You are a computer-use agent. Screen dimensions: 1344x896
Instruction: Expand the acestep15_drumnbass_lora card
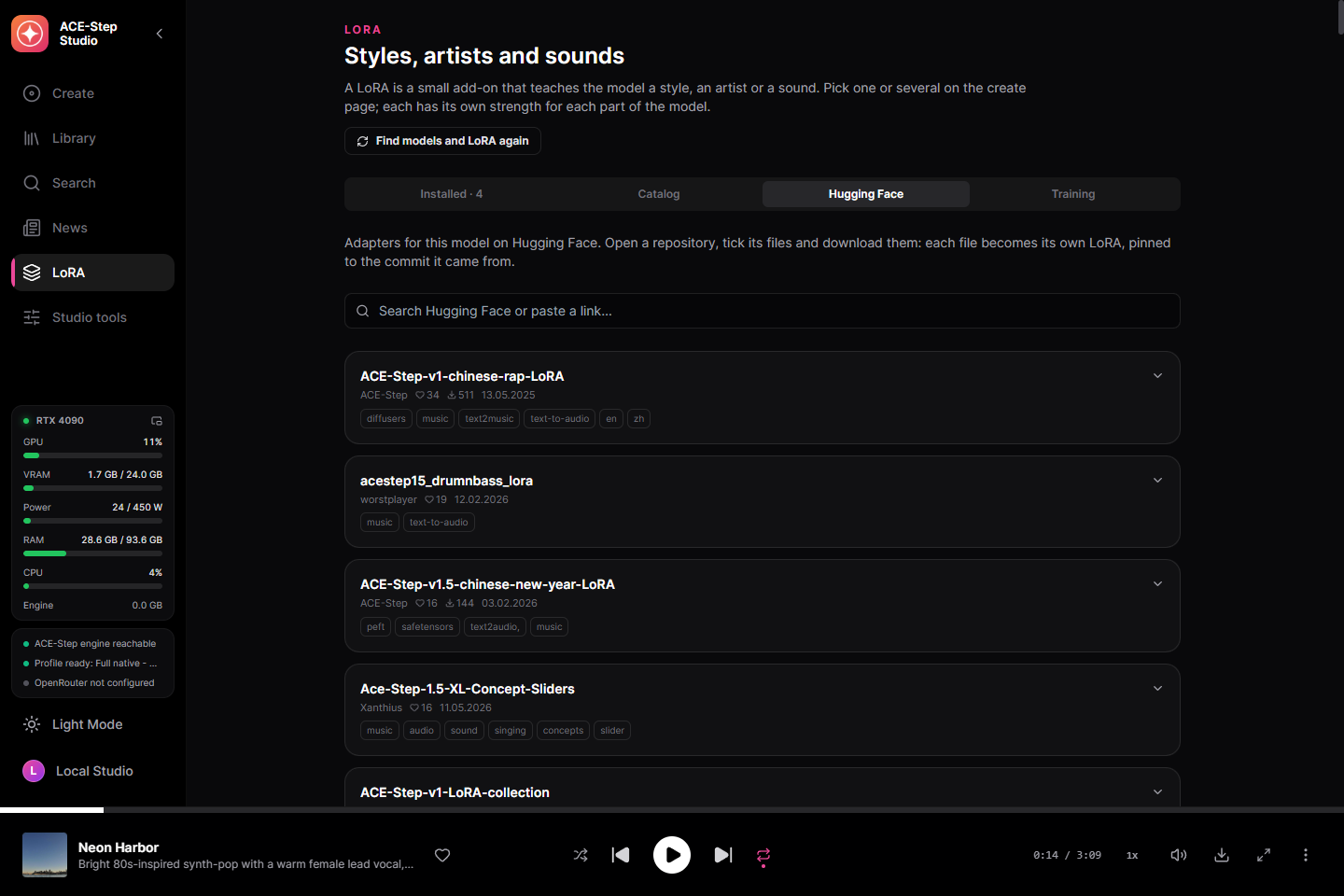(1157, 481)
